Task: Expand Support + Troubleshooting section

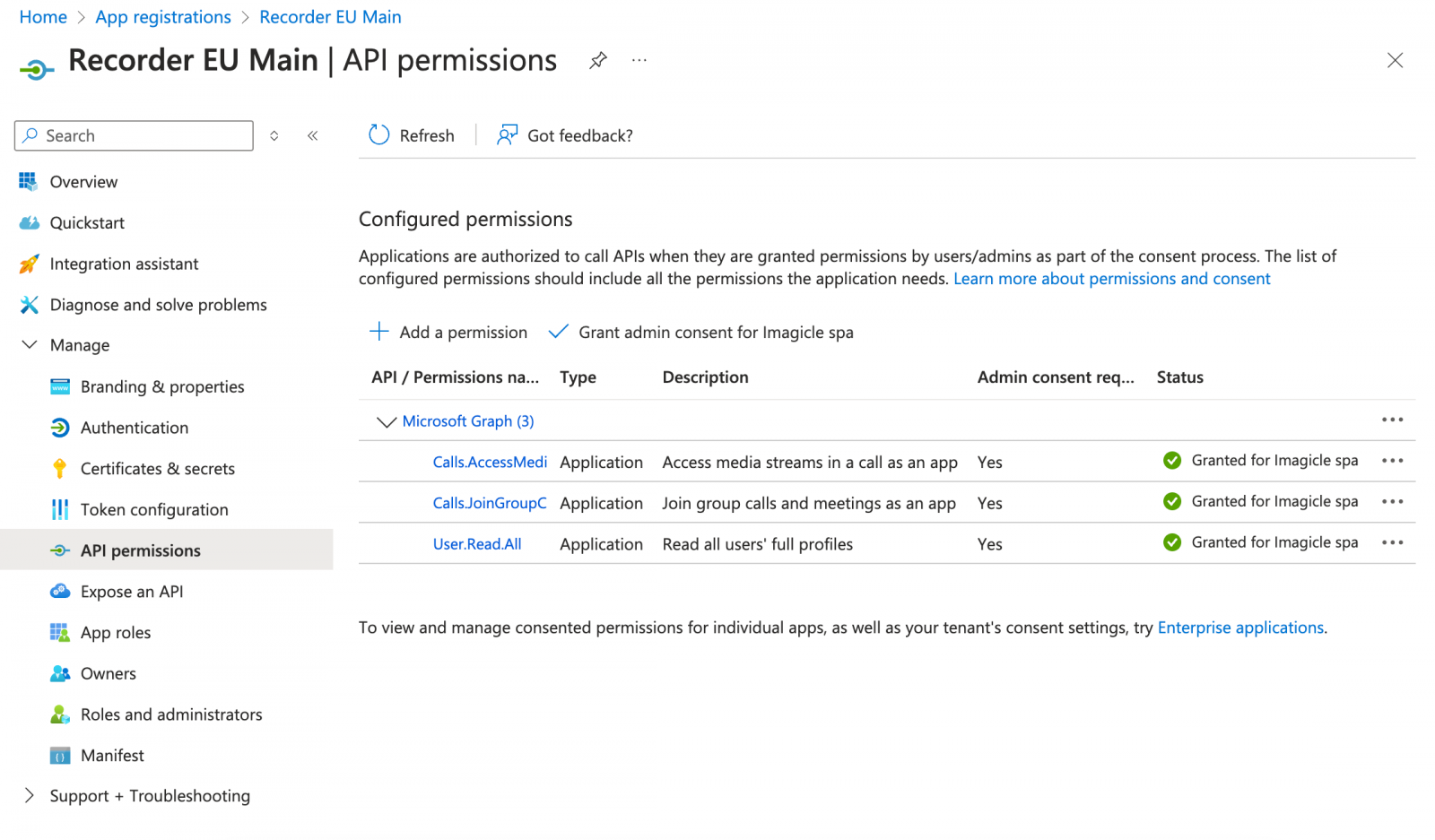Action: tap(30, 795)
